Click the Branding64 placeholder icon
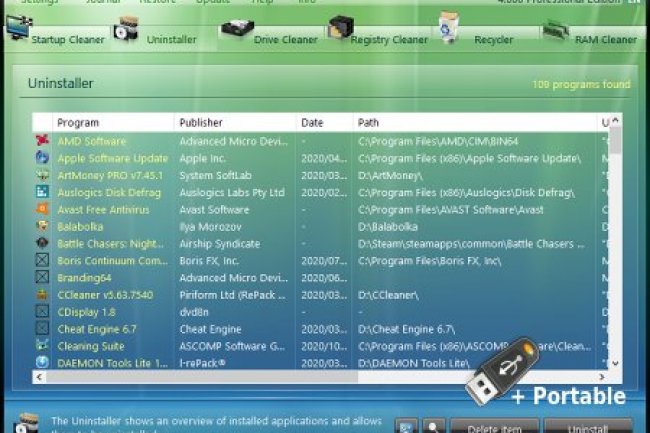650x433 pixels. point(42,277)
